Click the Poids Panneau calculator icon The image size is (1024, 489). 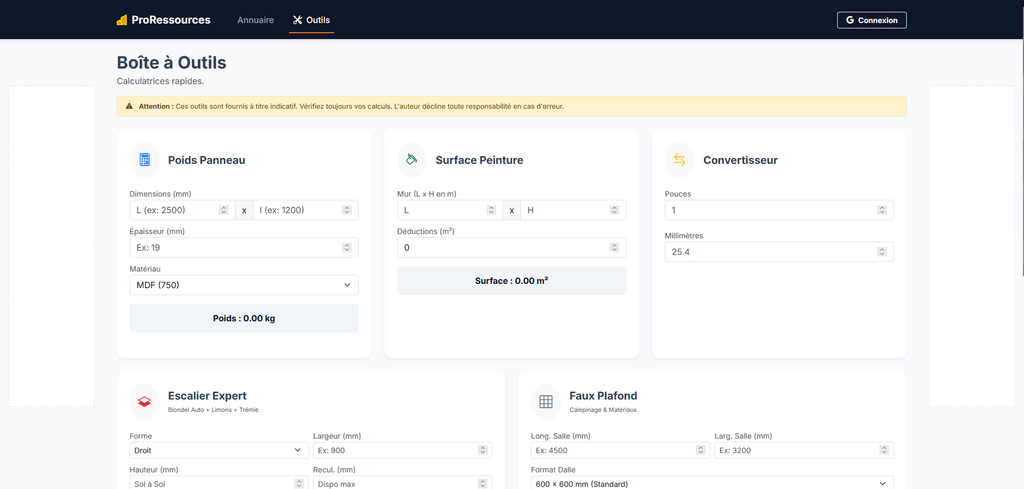[145, 160]
